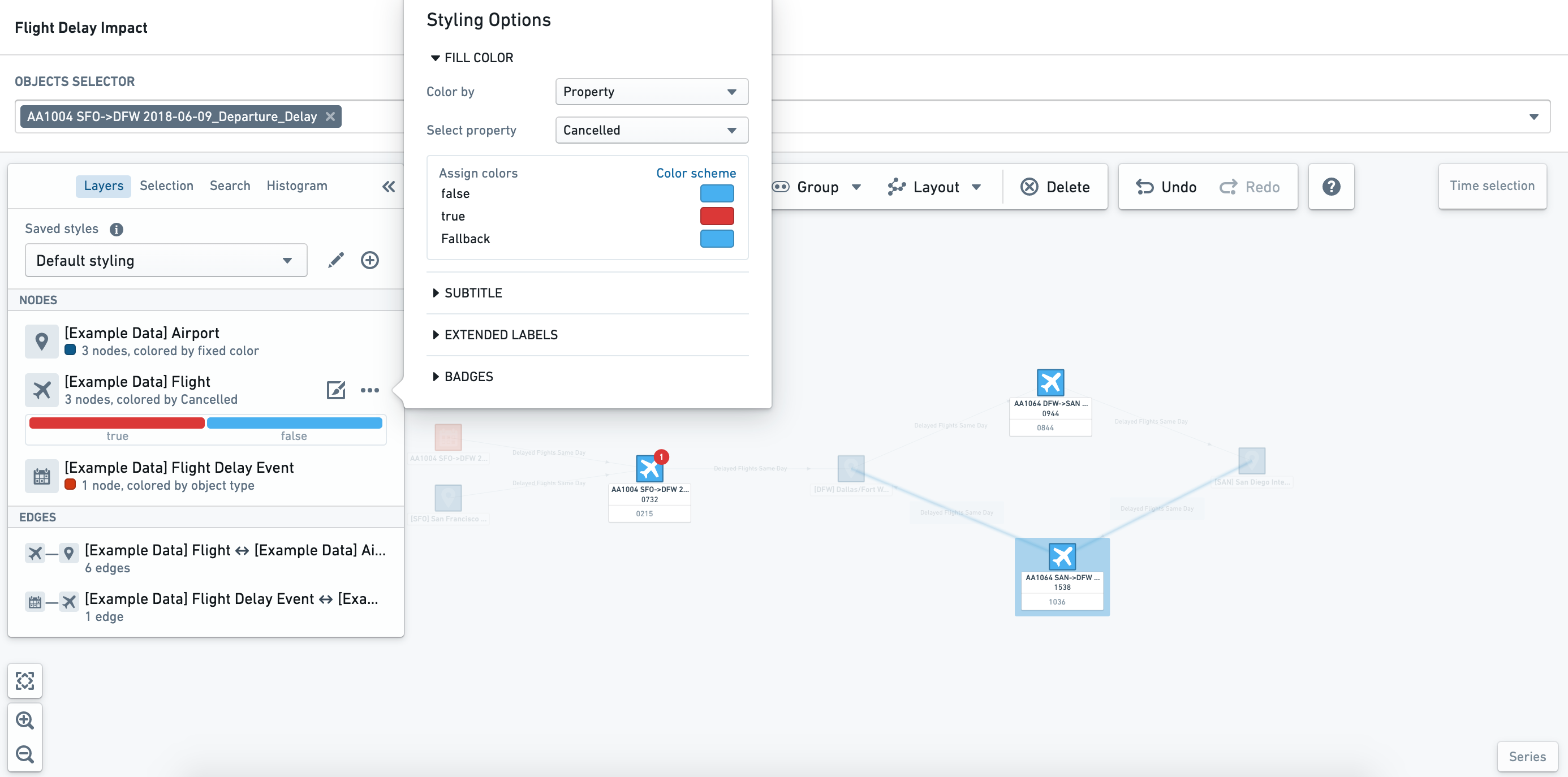Click the Flight Delay Event calendar icon
The height and width of the screenshot is (777, 1568).
click(x=42, y=476)
